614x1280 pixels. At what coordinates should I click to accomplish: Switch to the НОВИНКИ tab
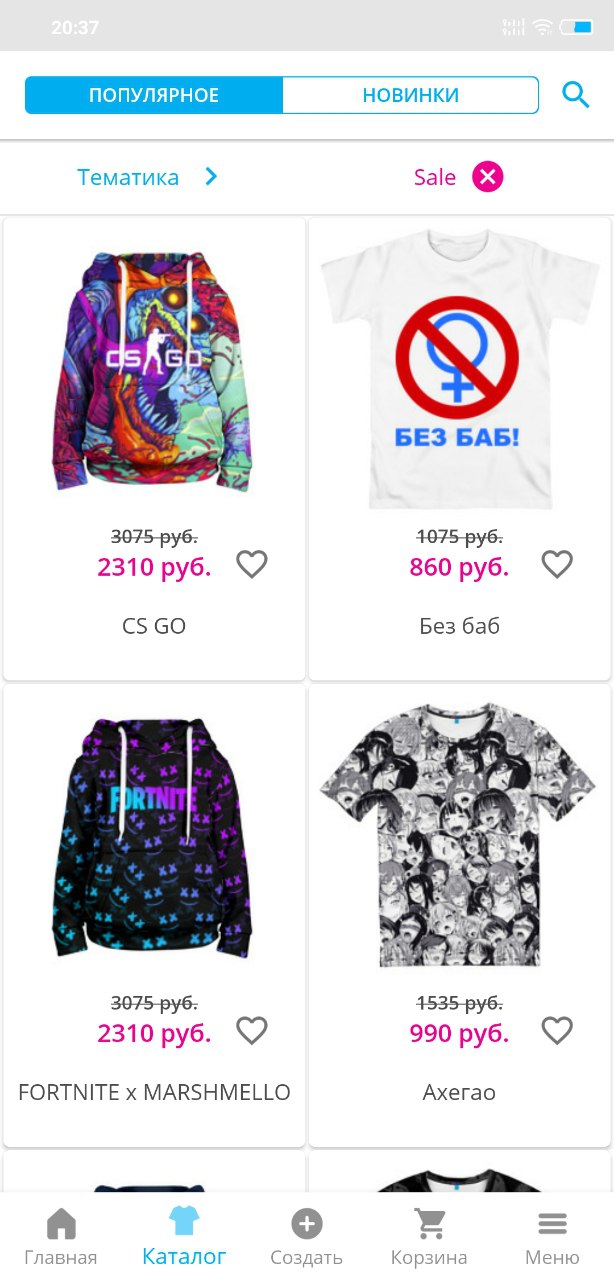click(x=410, y=95)
